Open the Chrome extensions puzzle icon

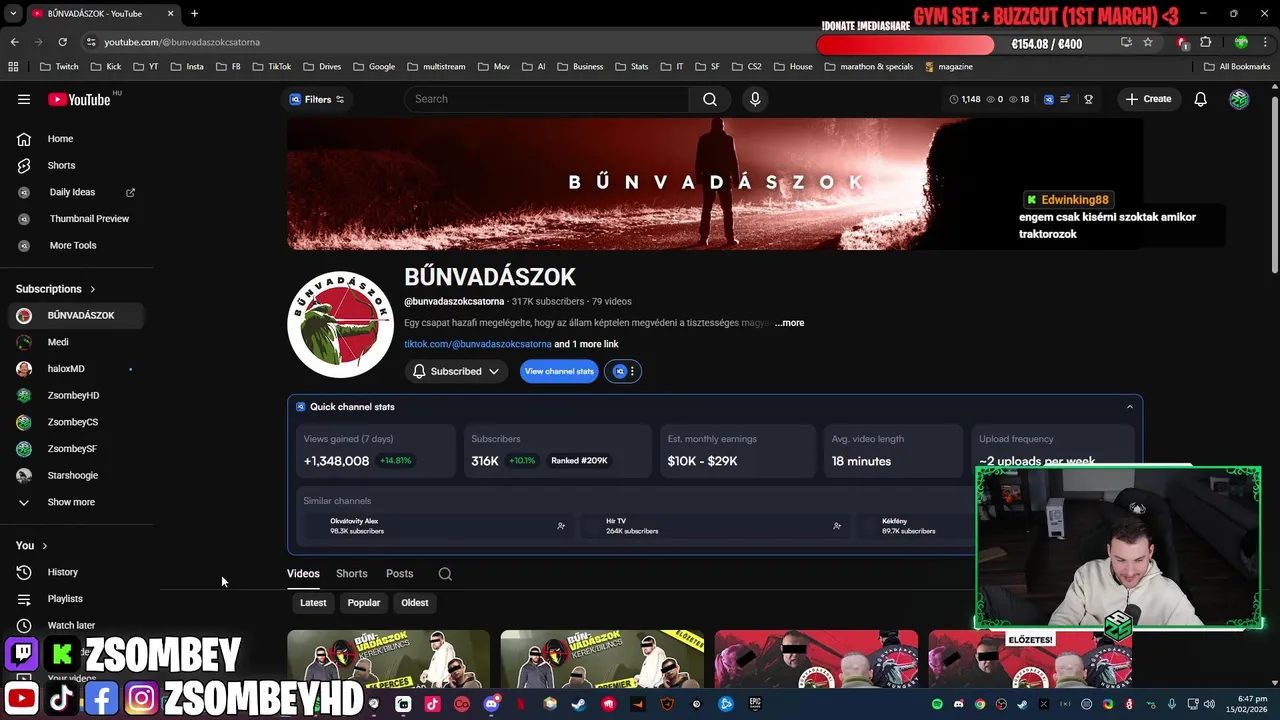tap(1205, 42)
